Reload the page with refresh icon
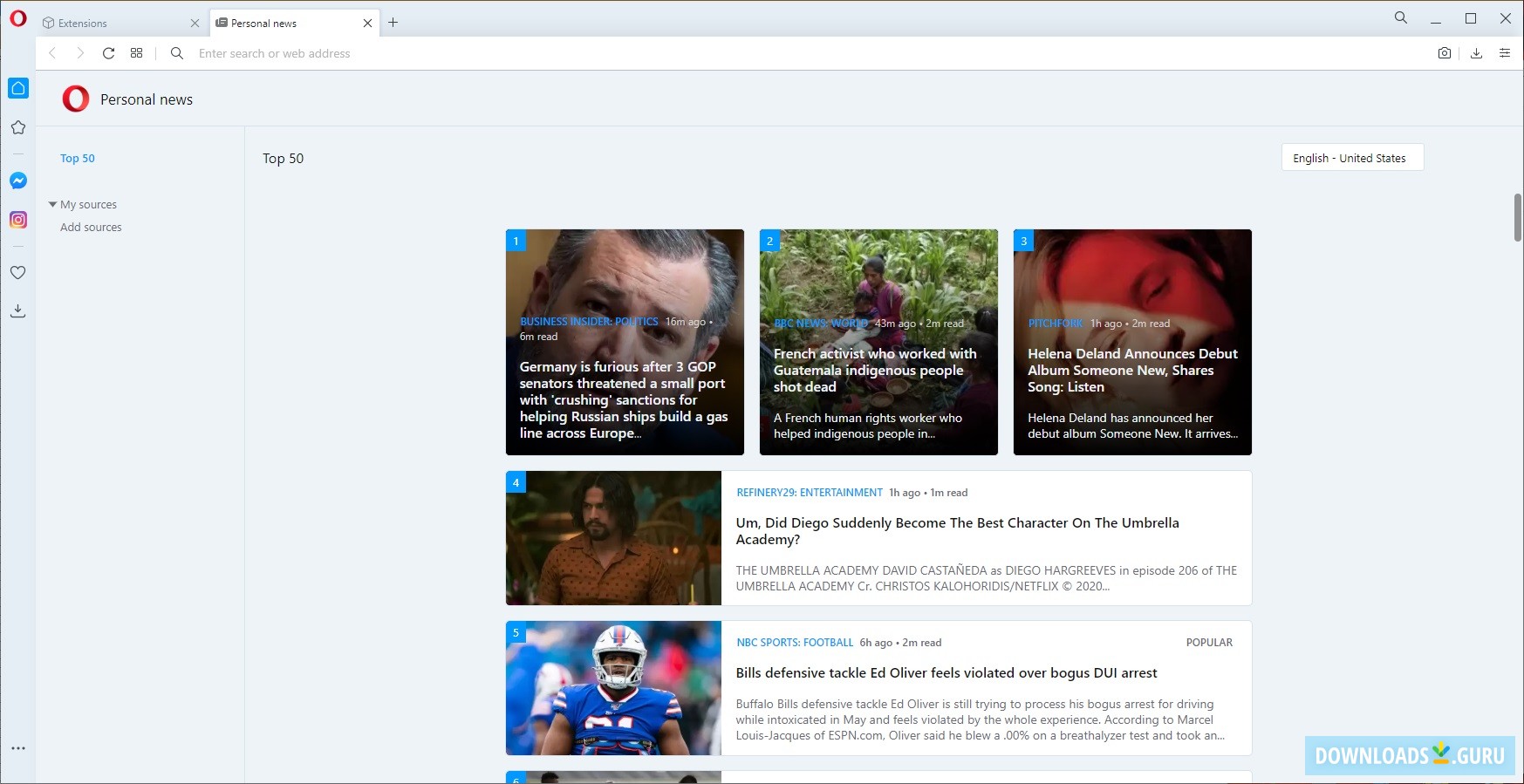 point(108,53)
